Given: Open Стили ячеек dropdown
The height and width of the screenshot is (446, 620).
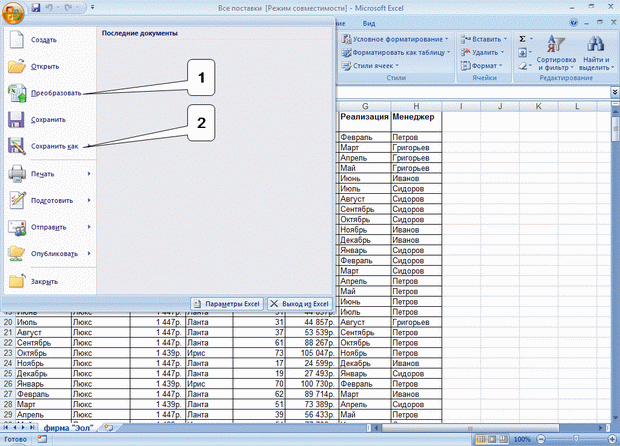Looking at the screenshot, I should tap(370, 66).
